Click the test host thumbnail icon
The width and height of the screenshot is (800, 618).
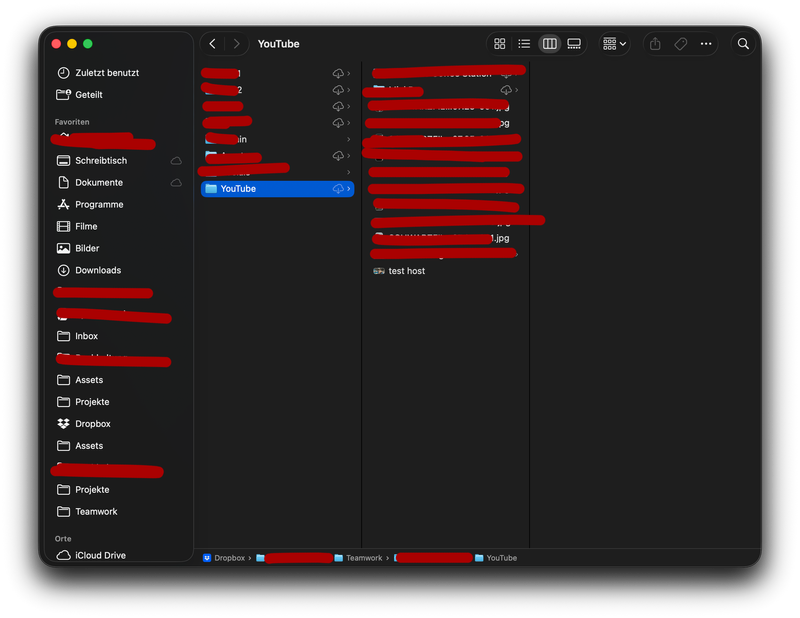[379, 271]
